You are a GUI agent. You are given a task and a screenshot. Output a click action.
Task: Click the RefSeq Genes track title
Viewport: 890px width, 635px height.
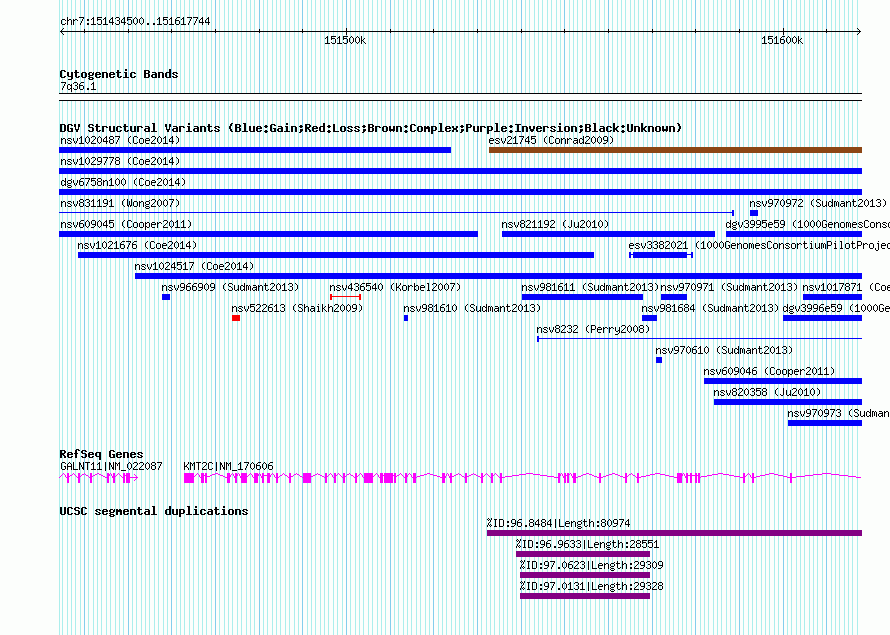click(101, 454)
